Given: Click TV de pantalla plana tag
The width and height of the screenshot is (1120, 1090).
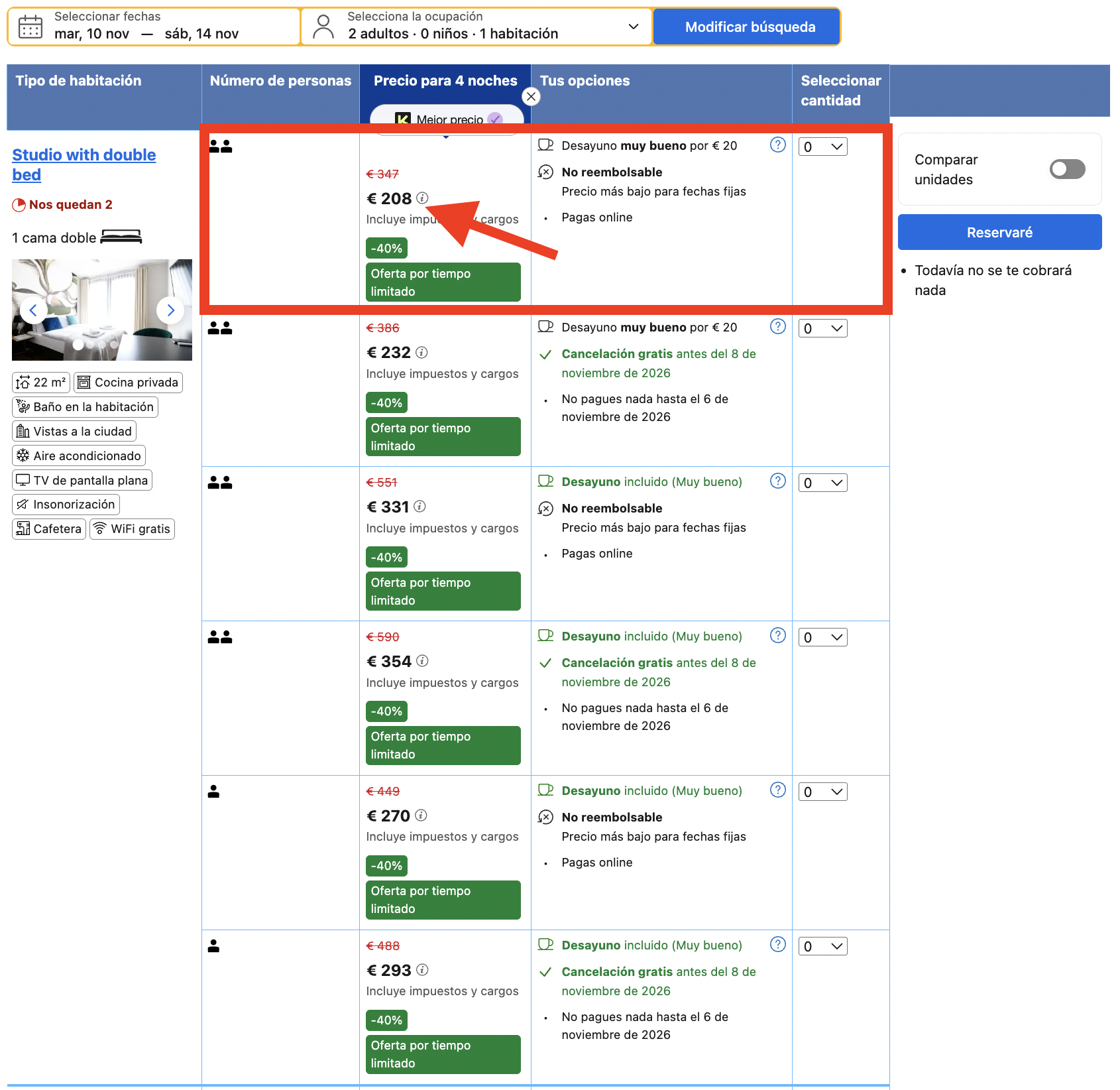Looking at the screenshot, I should 82,480.
